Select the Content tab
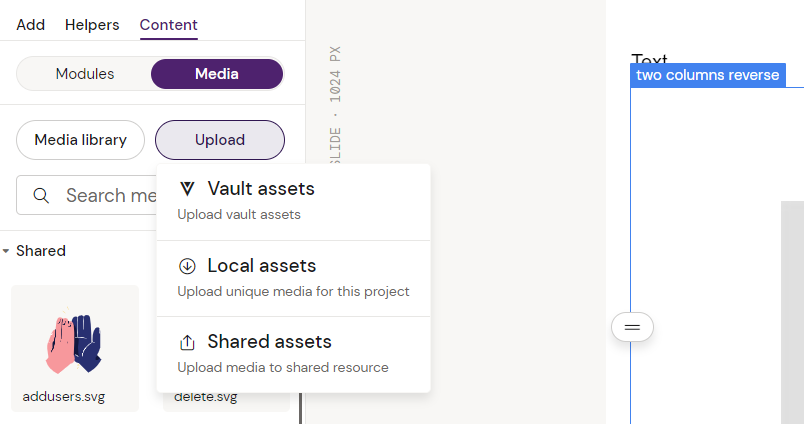The image size is (804, 424). pos(168,25)
